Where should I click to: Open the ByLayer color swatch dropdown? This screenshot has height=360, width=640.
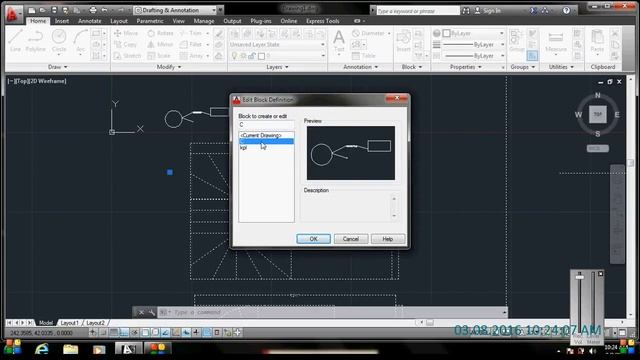[x=473, y=33]
